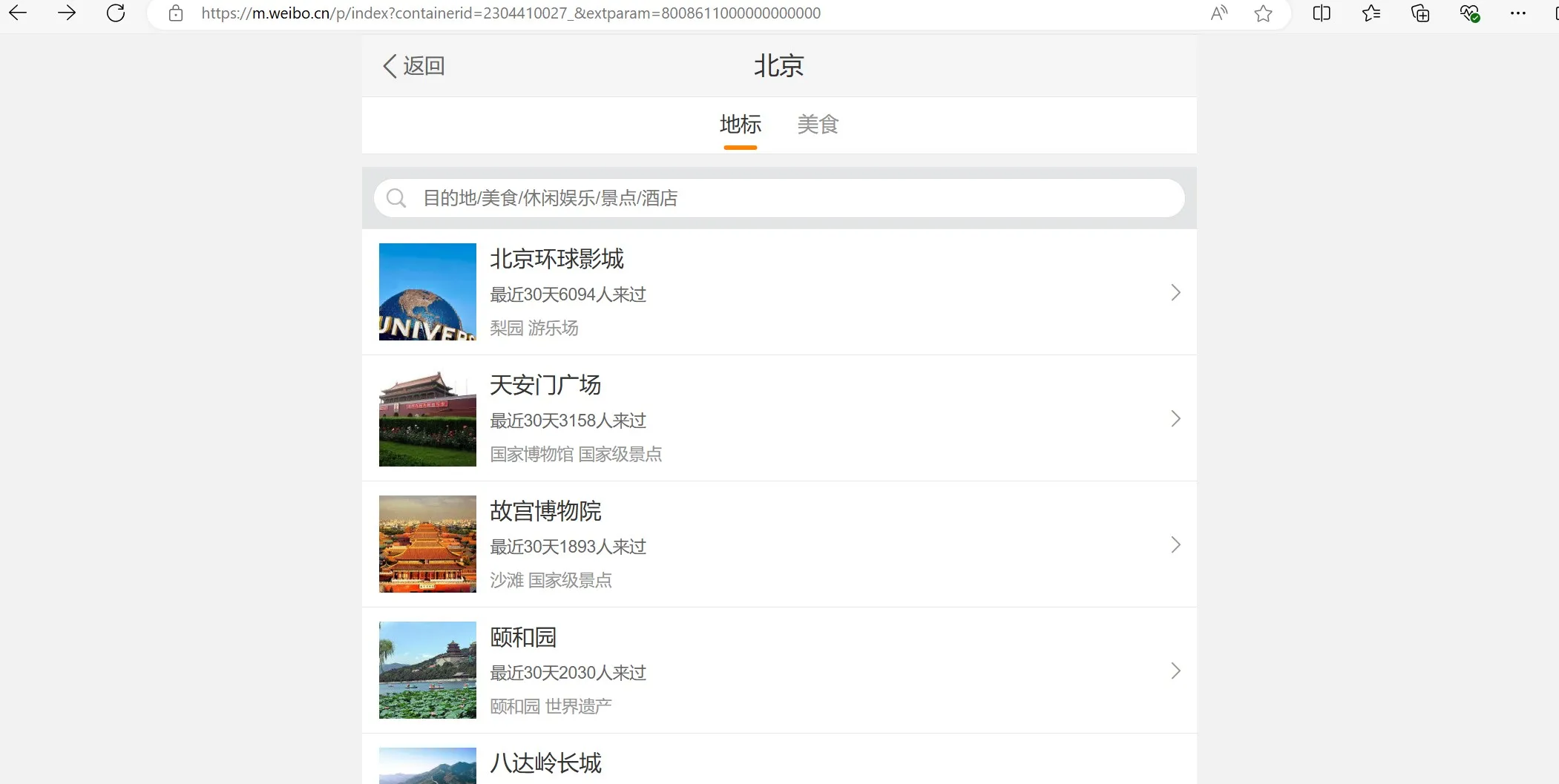This screenshot has width=1559, height=784.
Task: Toggle split screen icon in toolbar
Action: 1321,13
